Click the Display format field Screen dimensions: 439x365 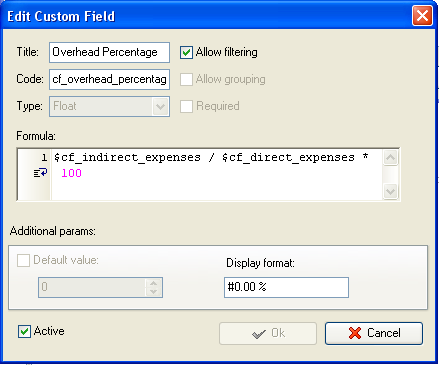pos(286,287)
